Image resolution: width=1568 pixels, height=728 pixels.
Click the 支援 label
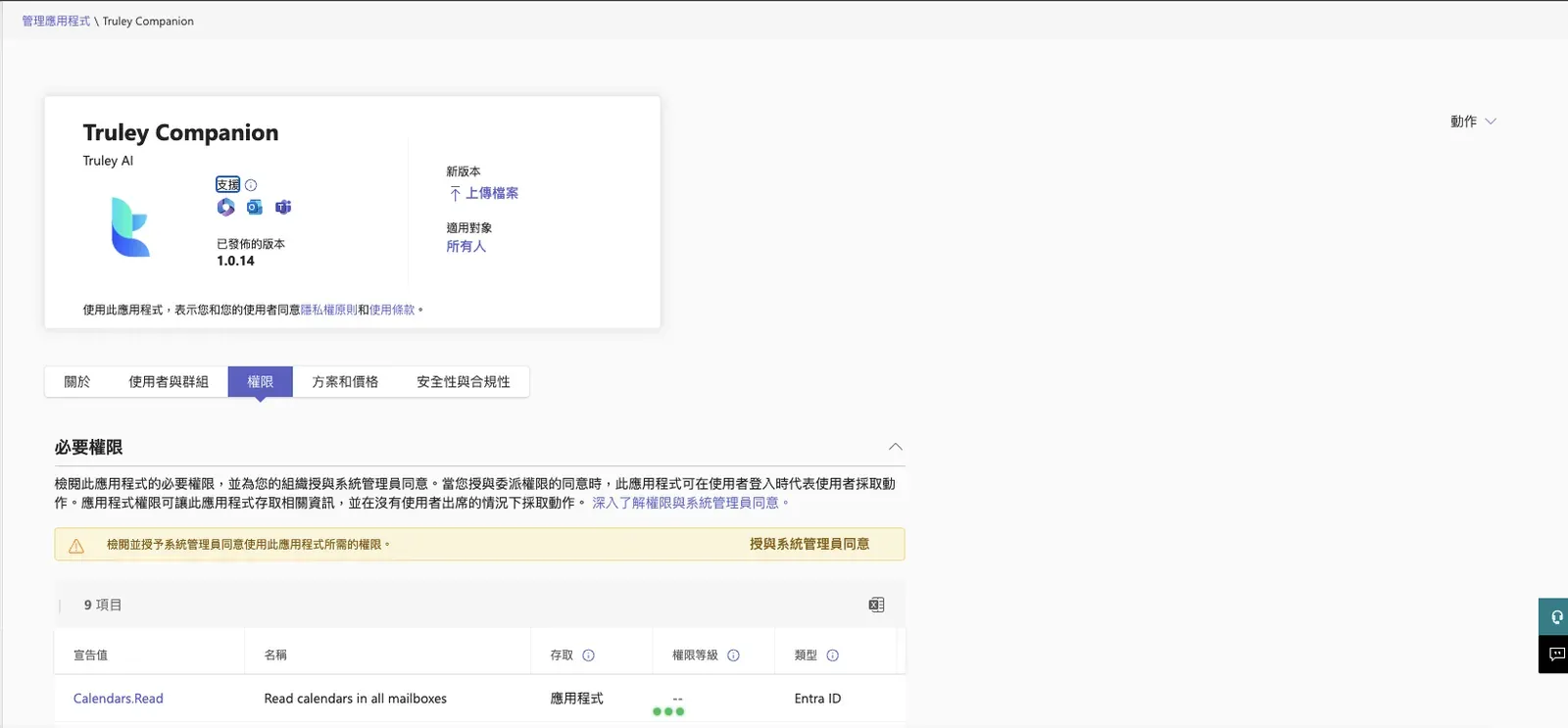(x=228, y=185)
